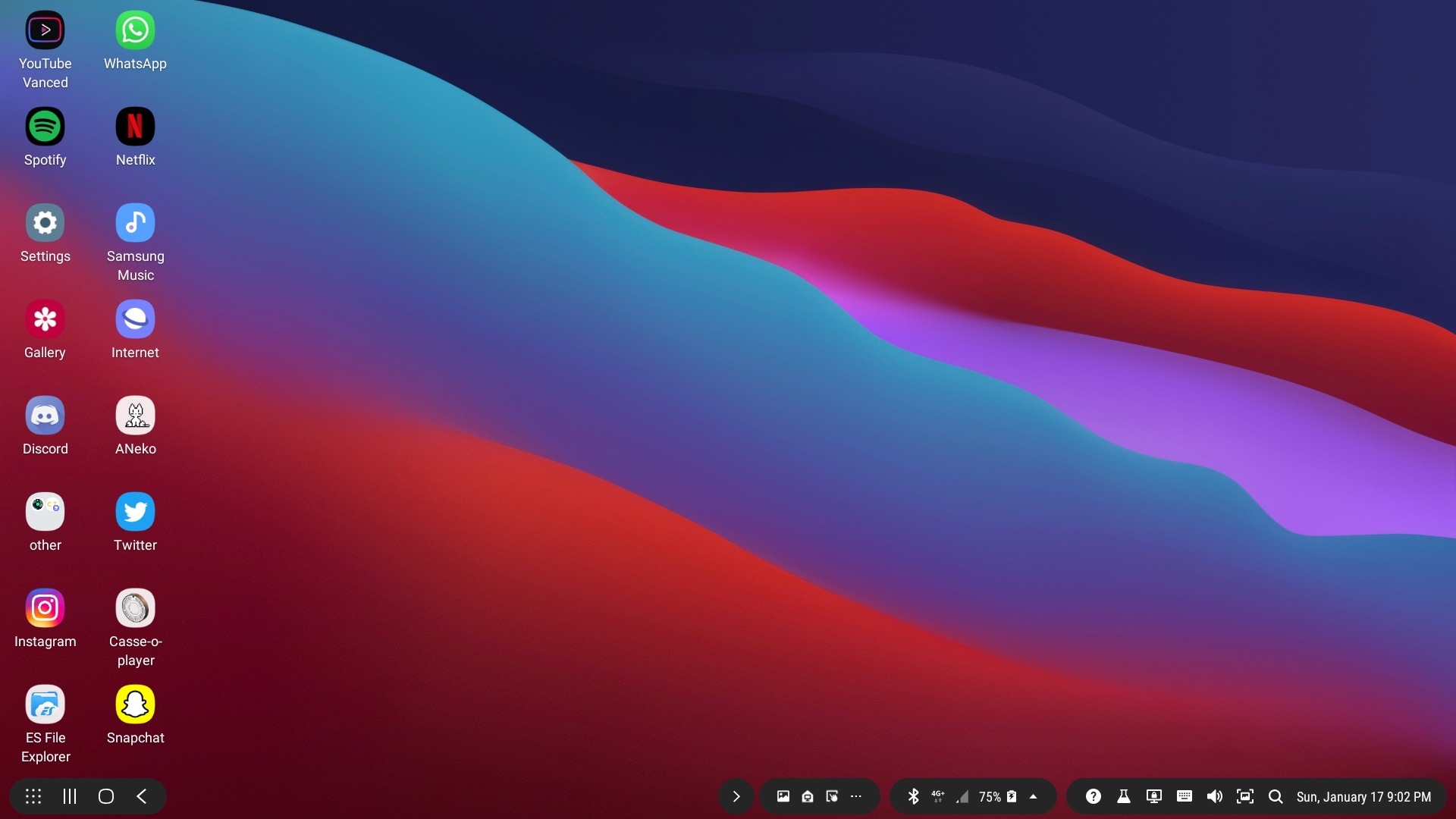Click the 4G+ network indicator
Image resolution: width=1456 pixels, height=819 pixels.
tap(938, 796)
